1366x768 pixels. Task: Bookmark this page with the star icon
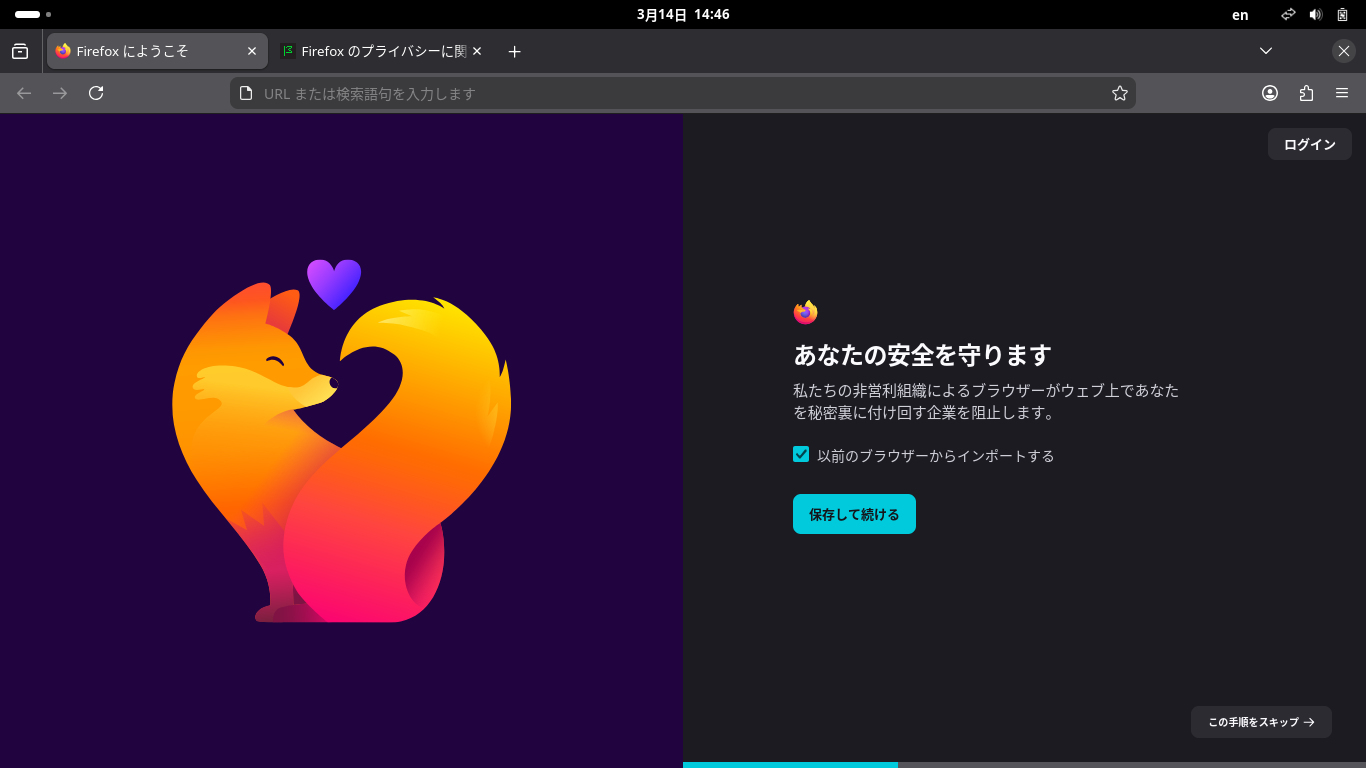(1120, 93)
